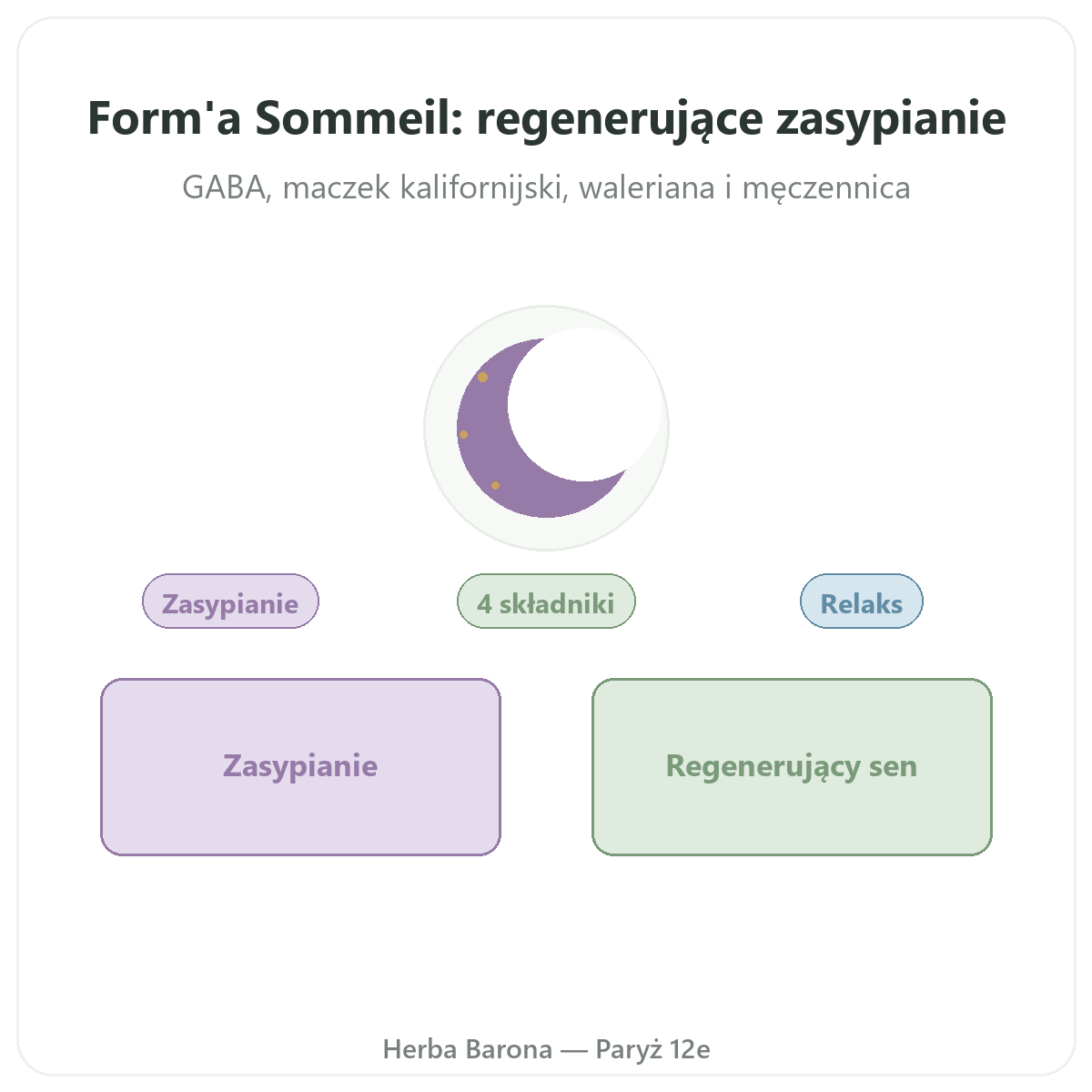Image resolution: width=1092 pixels, height=1092 pixels.
Task: Click the lowest golden star dot on moon
Action: click(496, 486)
